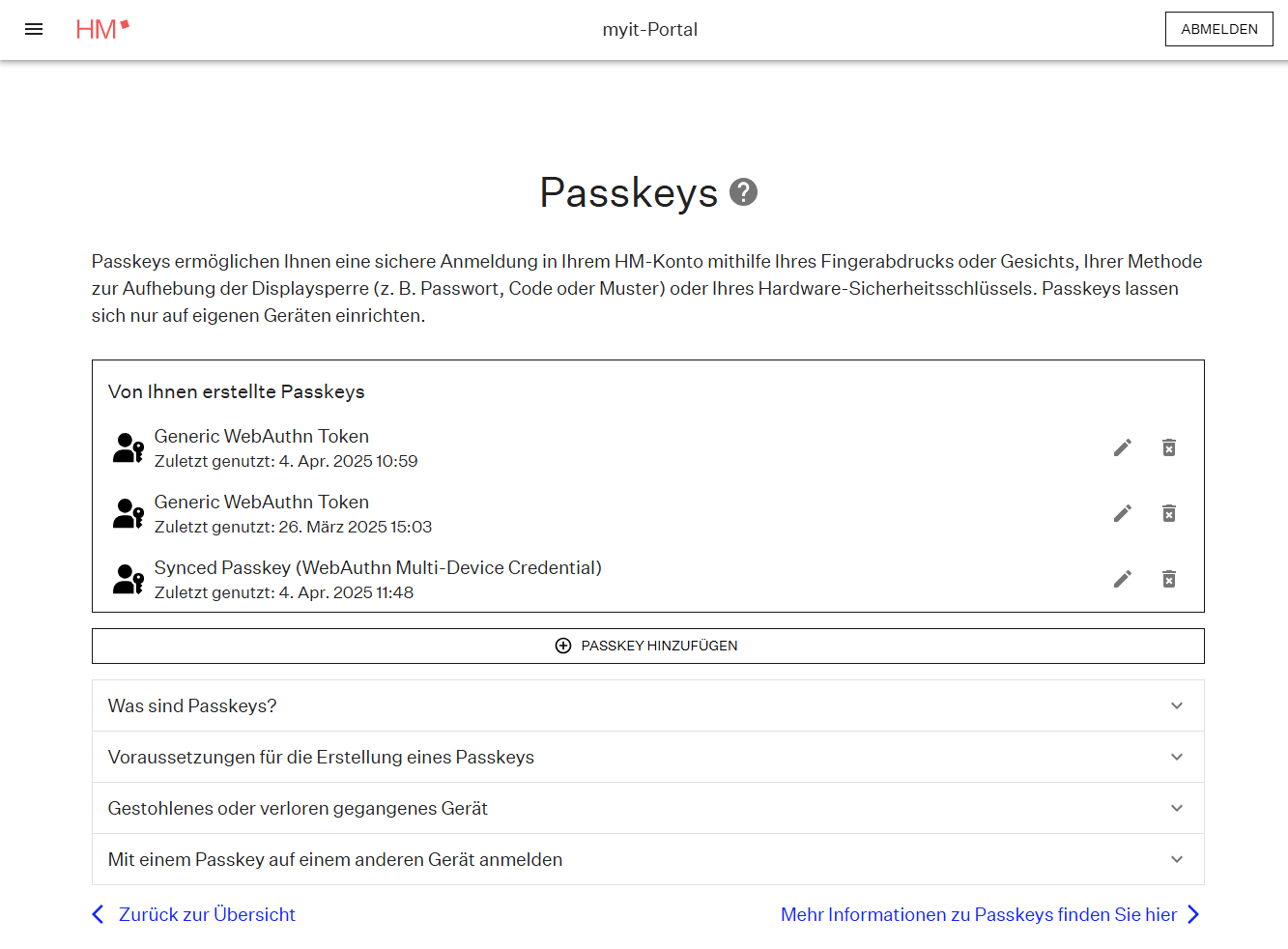The height and width of the screenshot is (949, 1288).
Task: Delete the passkey last used 26. März 15:03
Action: tap(1168, 513)
